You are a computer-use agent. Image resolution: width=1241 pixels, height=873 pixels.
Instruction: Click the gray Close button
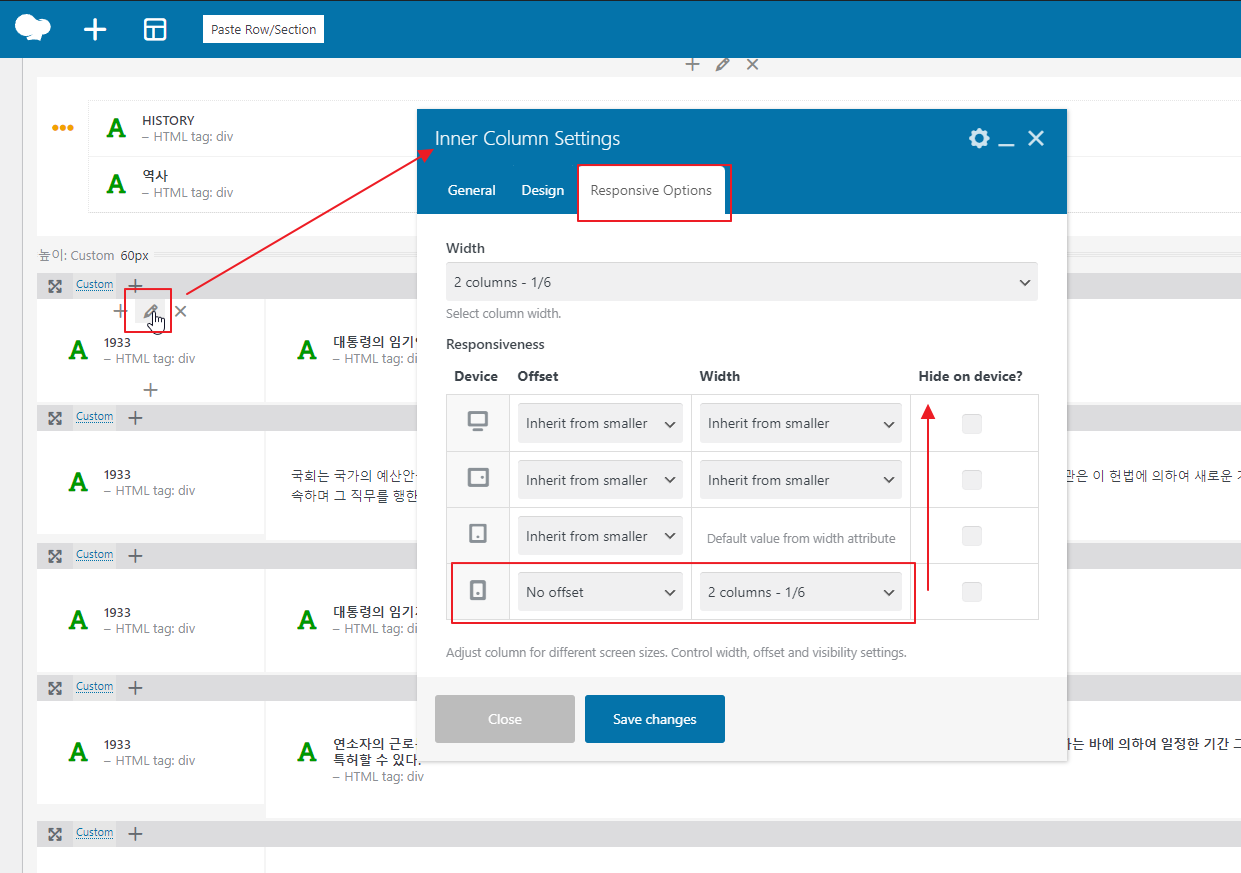tap(505, 719)
